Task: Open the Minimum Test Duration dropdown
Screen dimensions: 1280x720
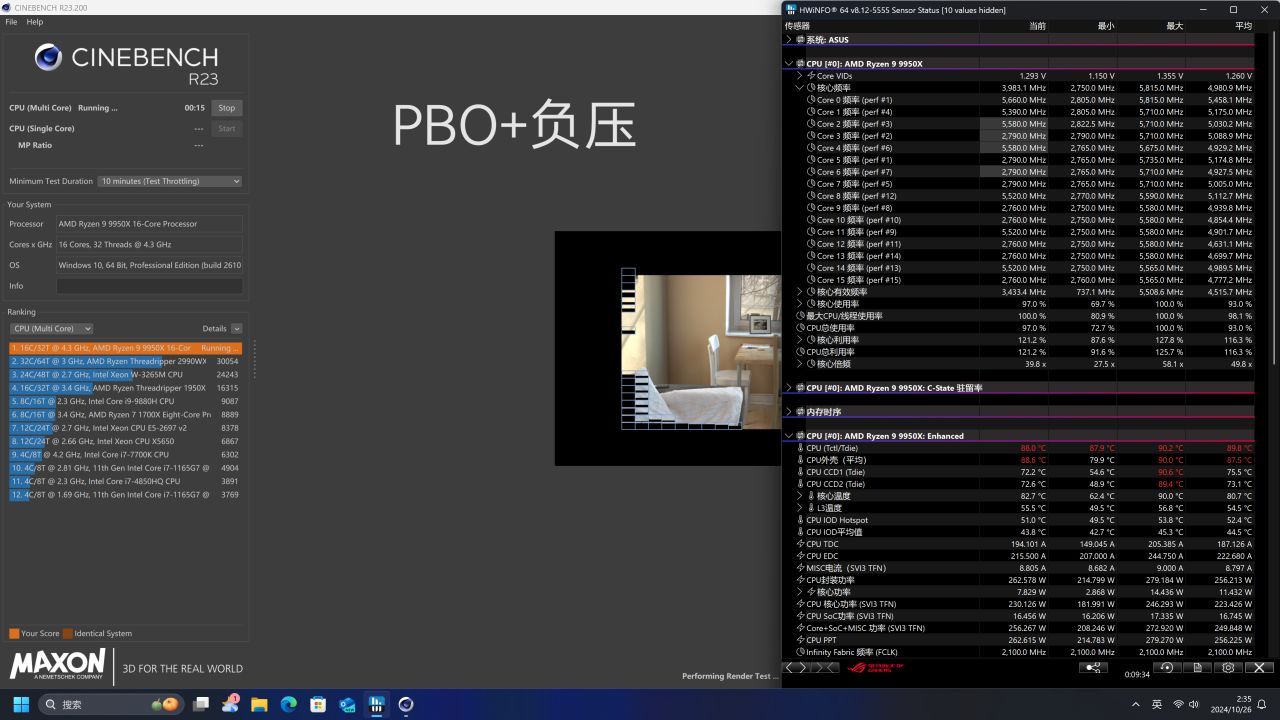Action: [x=170, y=181]
